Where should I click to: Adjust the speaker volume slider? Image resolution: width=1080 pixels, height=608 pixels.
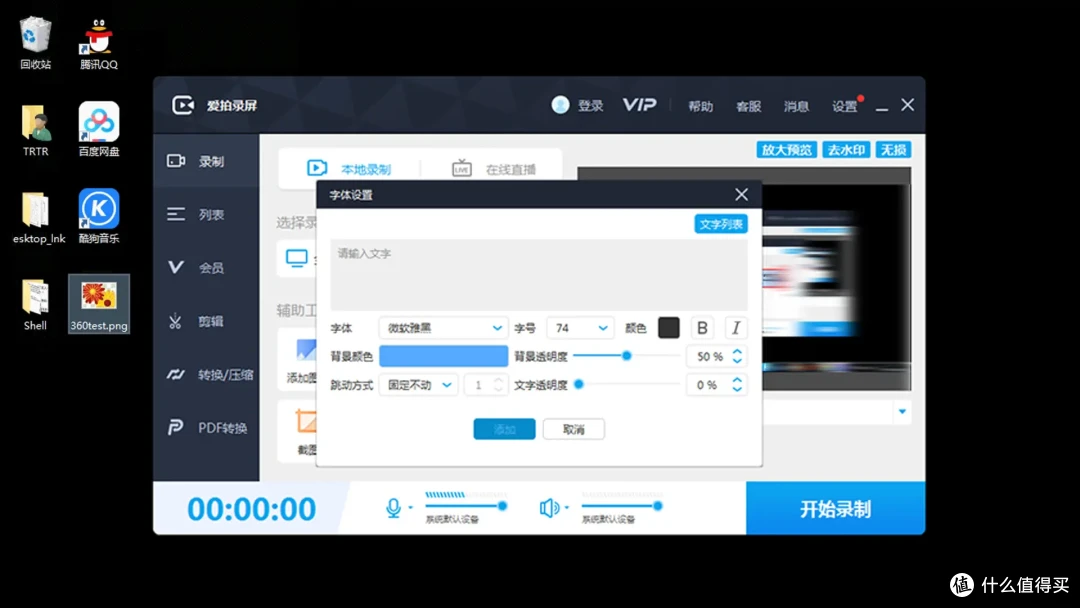click(x=622, y=506)
